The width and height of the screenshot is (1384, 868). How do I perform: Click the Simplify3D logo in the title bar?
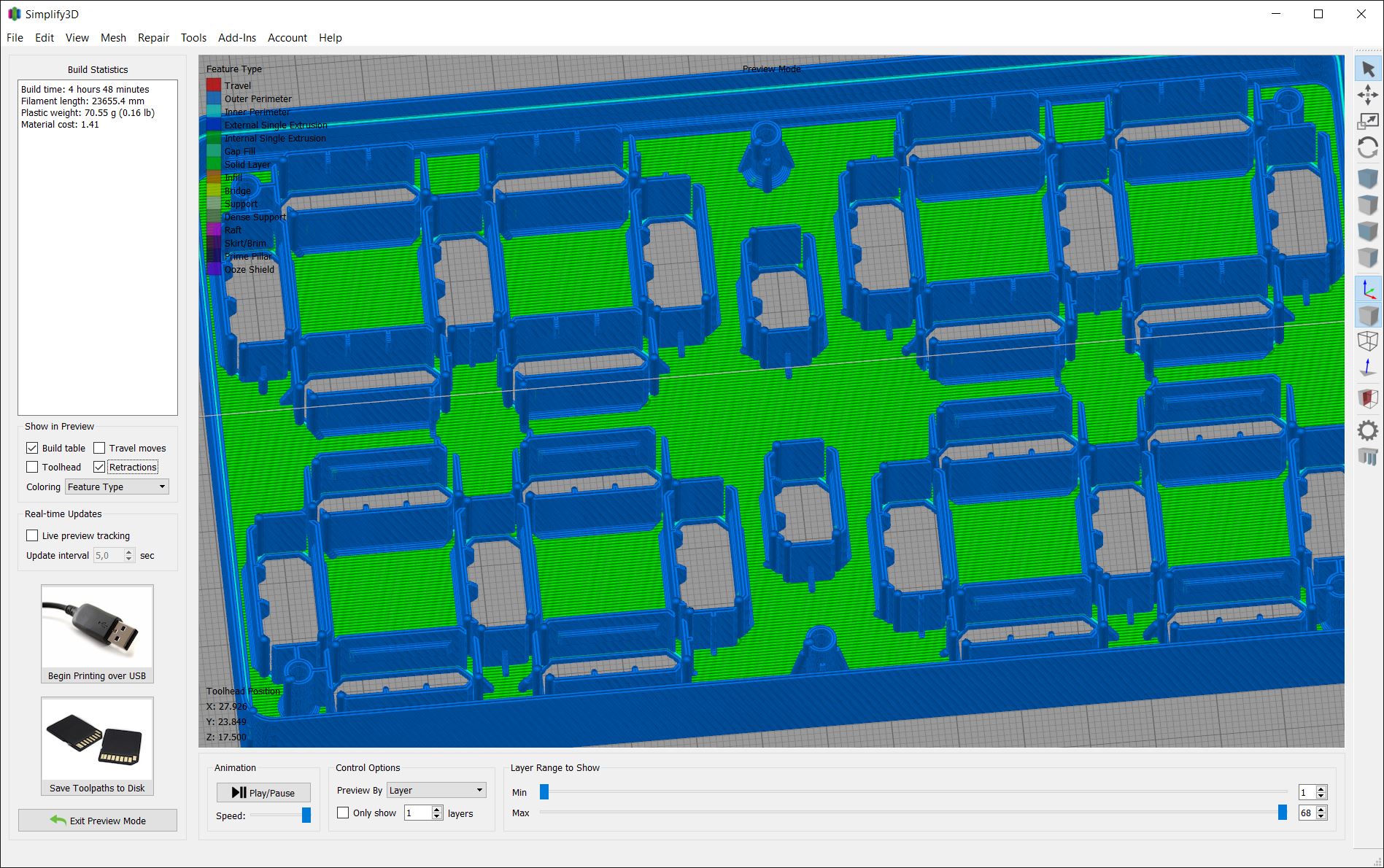[15, 14]
